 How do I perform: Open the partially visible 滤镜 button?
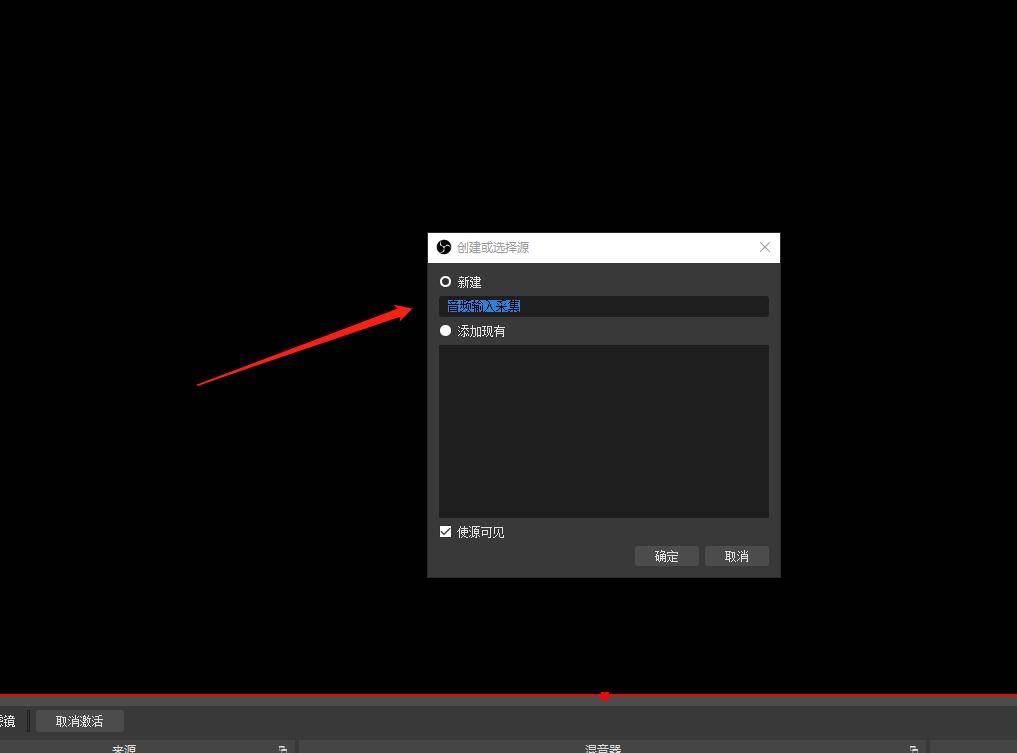click(x=8, y=721)
